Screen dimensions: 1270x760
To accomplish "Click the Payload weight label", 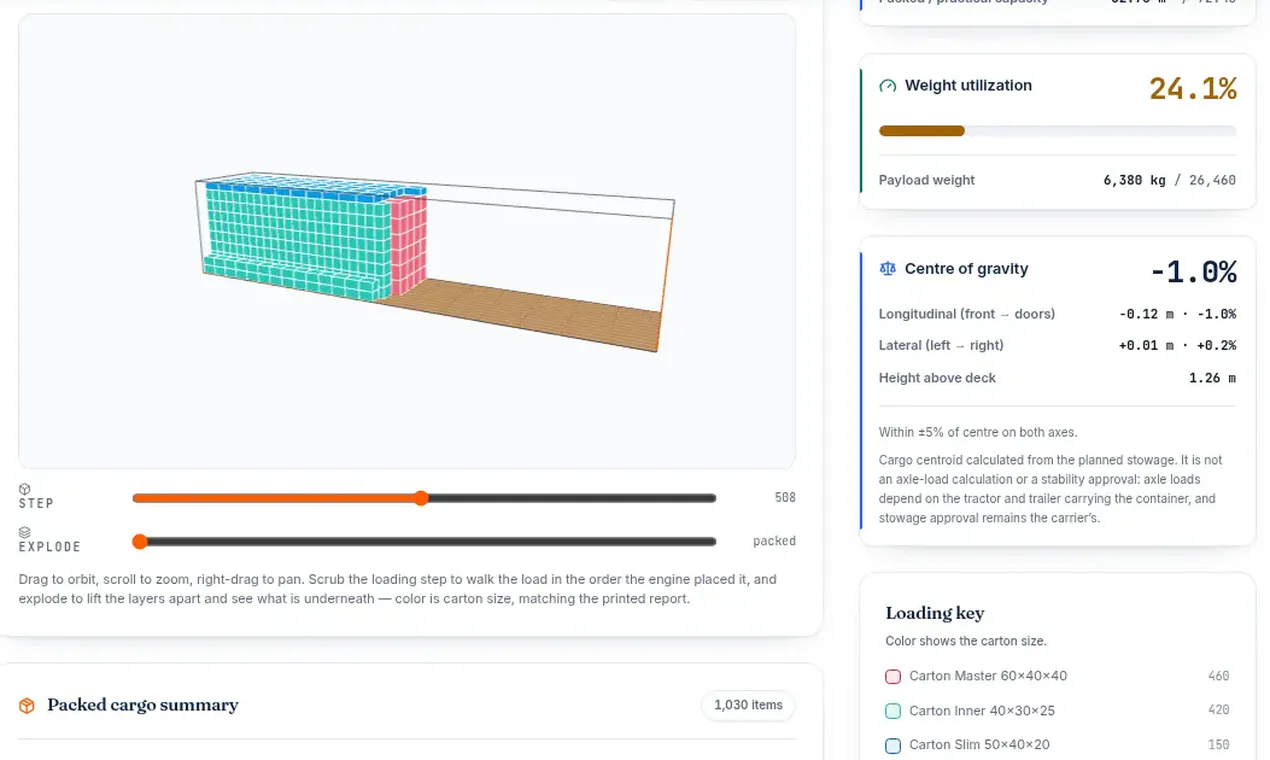I will pyautogui.click(x=927, y=181).
